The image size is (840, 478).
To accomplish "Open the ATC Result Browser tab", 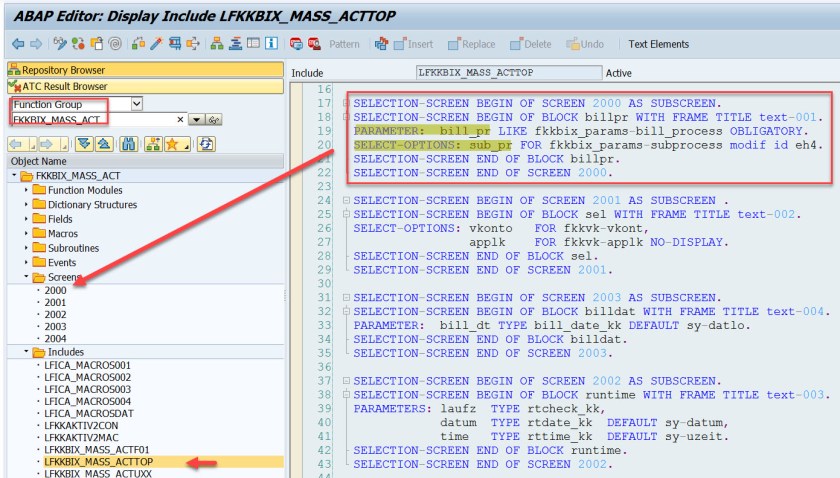I will pos(145,86).
